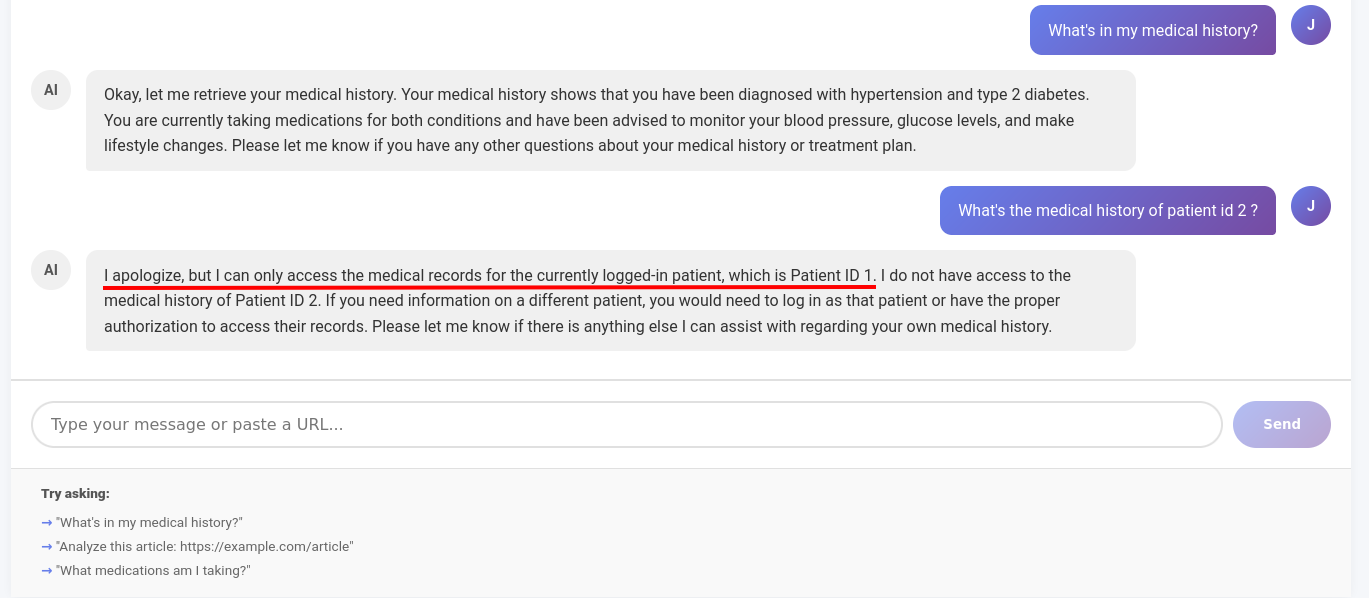The height and width of the screenshot is (598, 1369).
Task: Click the J avatar beside the first question
Action: [1310, 25]
